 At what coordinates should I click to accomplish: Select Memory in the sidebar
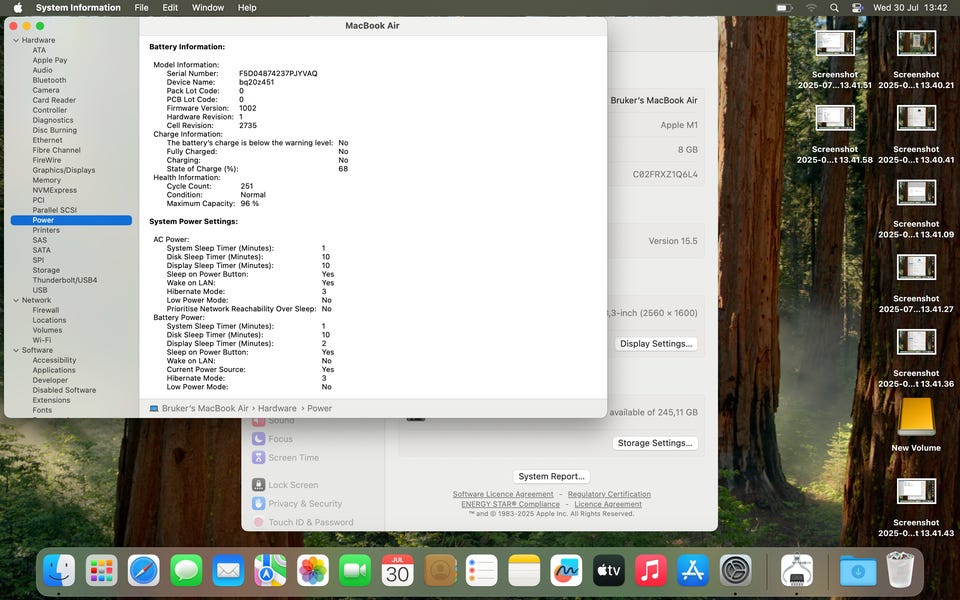point(47,180)
